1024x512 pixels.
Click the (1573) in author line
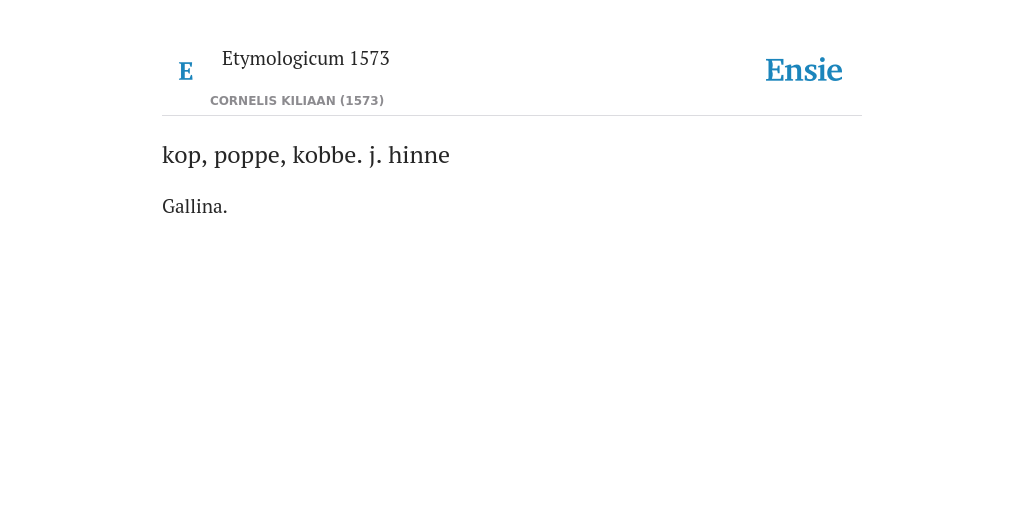(362, 101)
